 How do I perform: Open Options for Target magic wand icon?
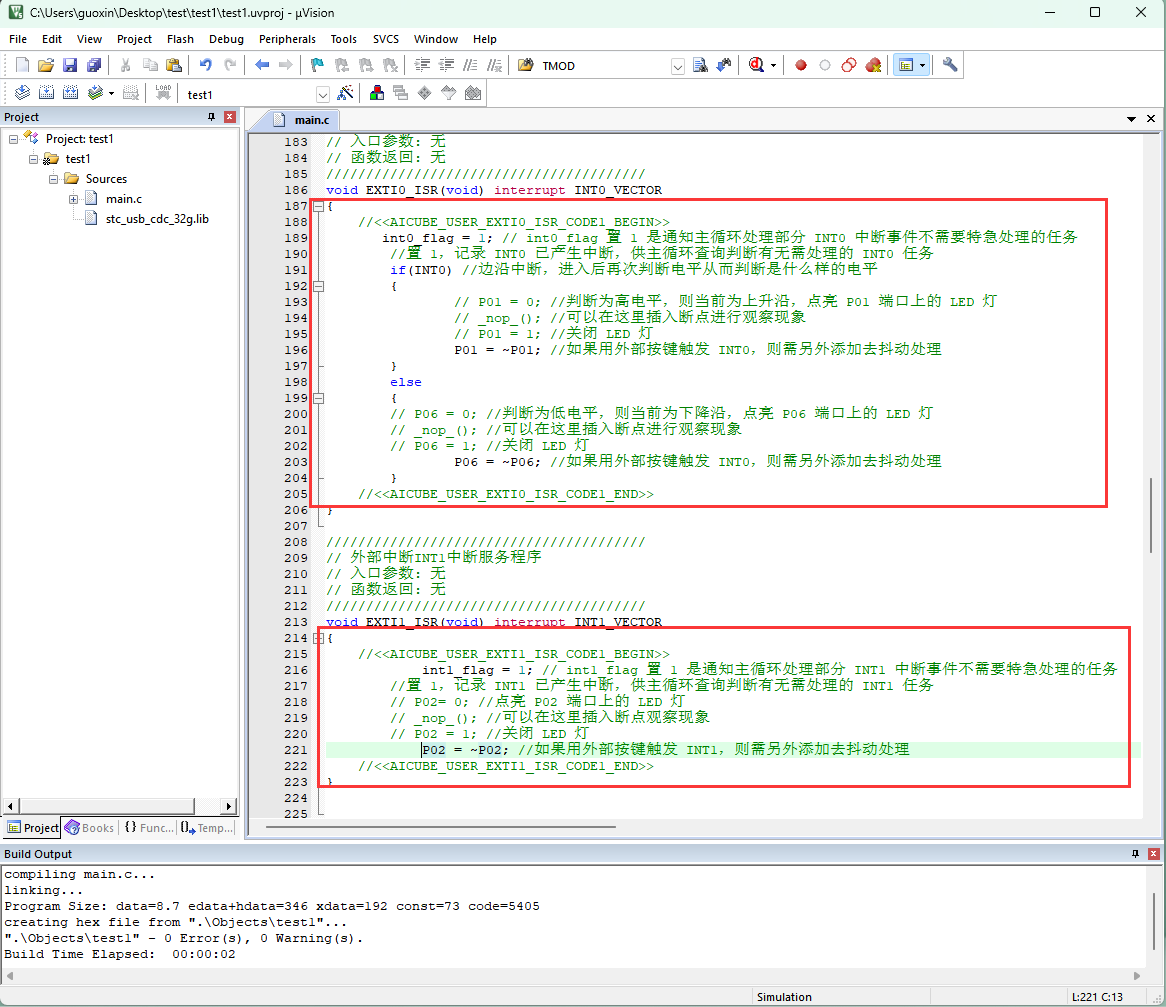[x=346, y=93]
